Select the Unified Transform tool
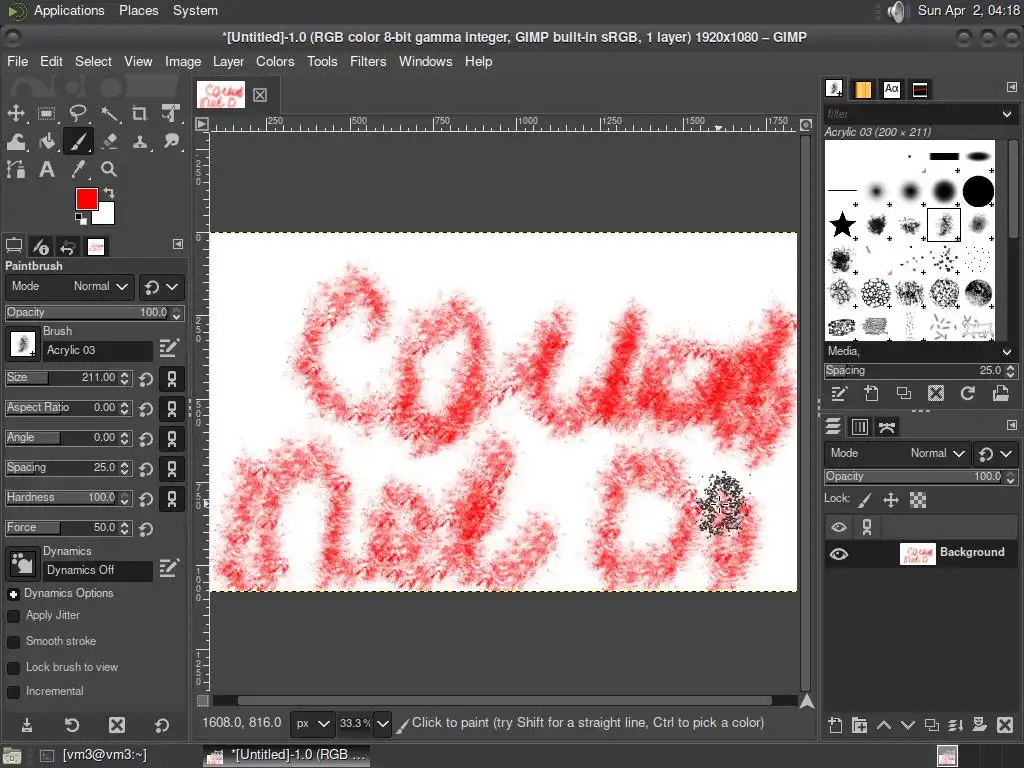This screenshot has width=1024, height=768. pyautogui.click(x=171, y=113)
